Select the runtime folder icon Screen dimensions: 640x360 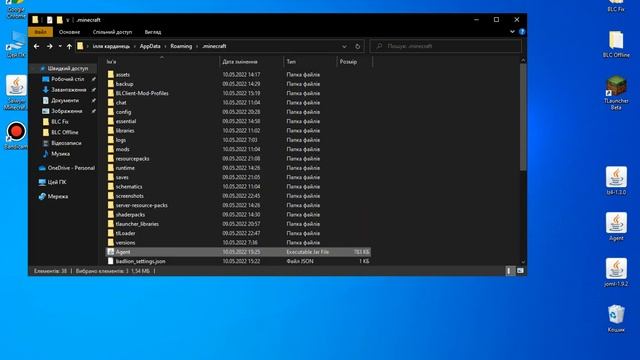coord(111,168)
